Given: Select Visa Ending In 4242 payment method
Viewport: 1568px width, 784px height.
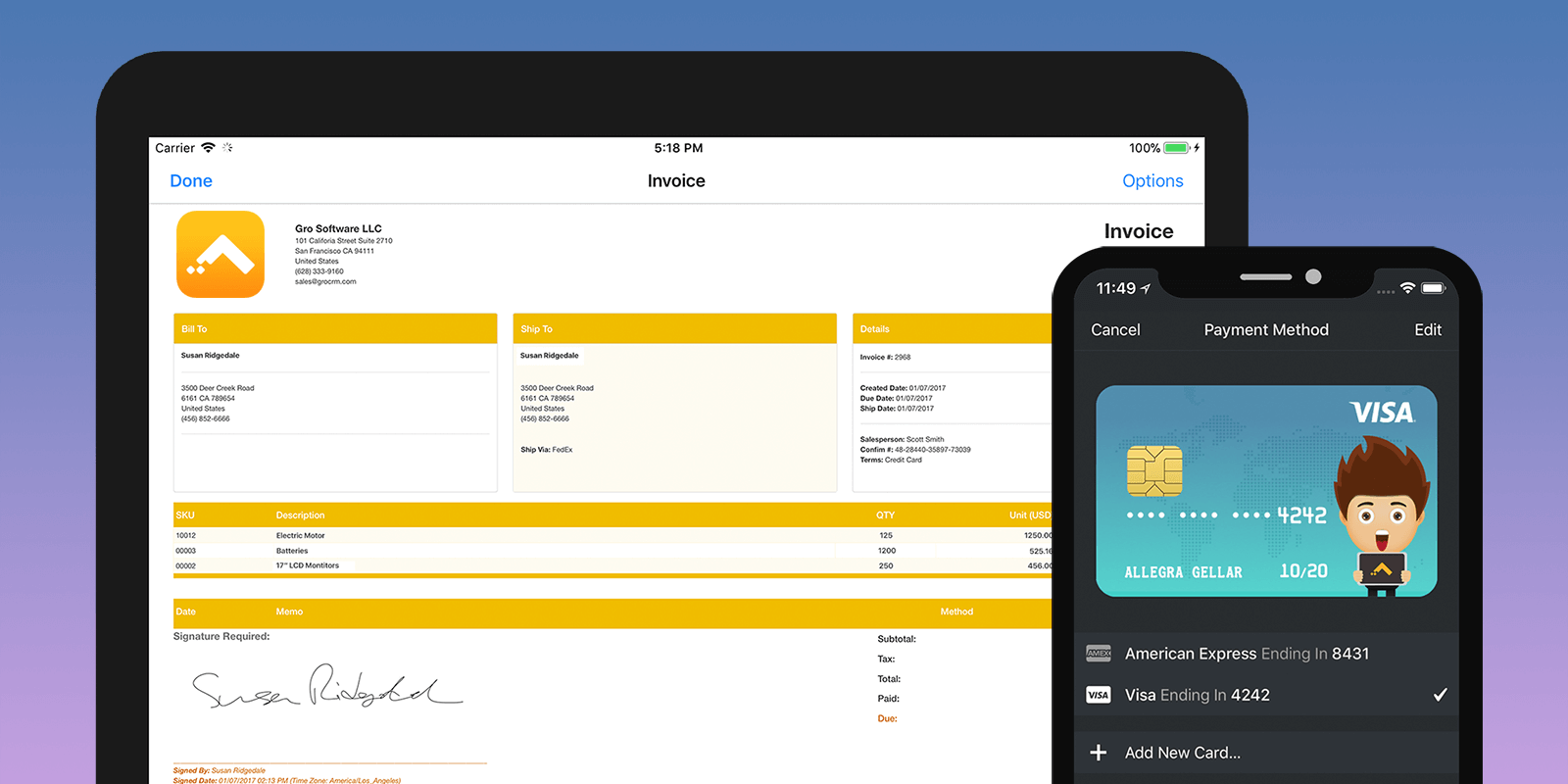Looking at the screenshot, I should (1198, 695).
